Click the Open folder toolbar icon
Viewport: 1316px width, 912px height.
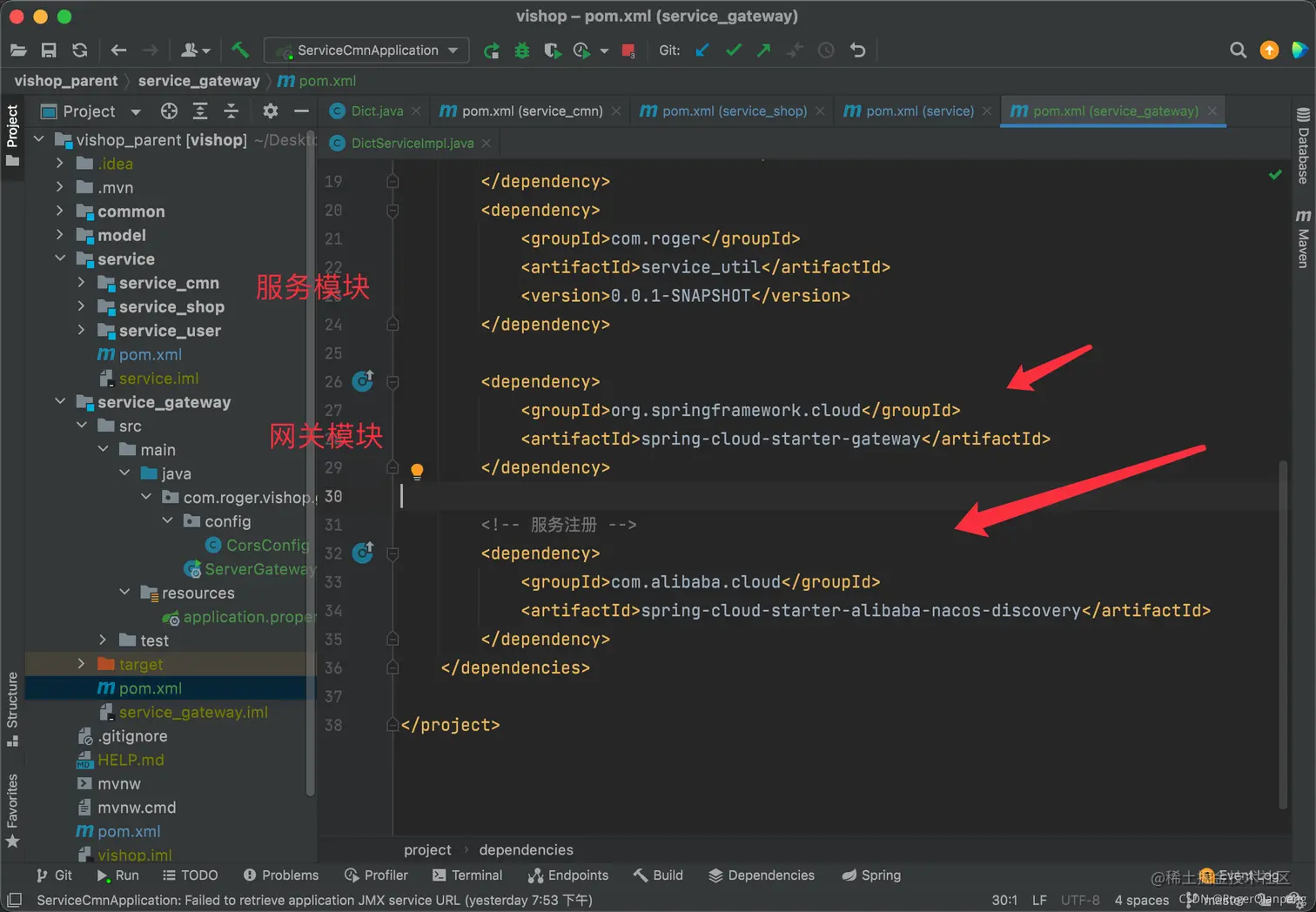pyautogui.click(x=18, y=50)
